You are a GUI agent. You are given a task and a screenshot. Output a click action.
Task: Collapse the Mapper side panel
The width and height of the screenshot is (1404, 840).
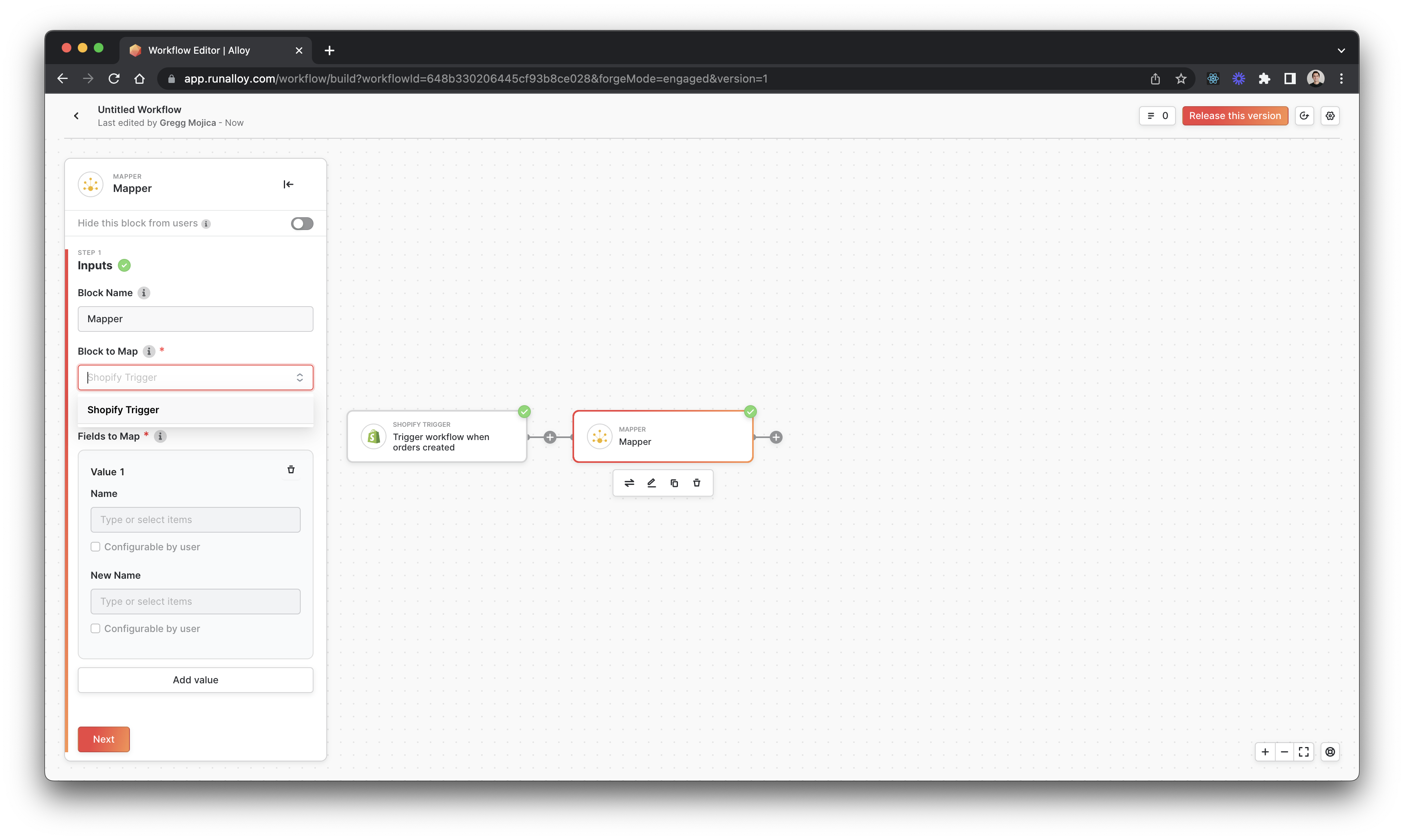pyautogui.click(x=288, y=184)
